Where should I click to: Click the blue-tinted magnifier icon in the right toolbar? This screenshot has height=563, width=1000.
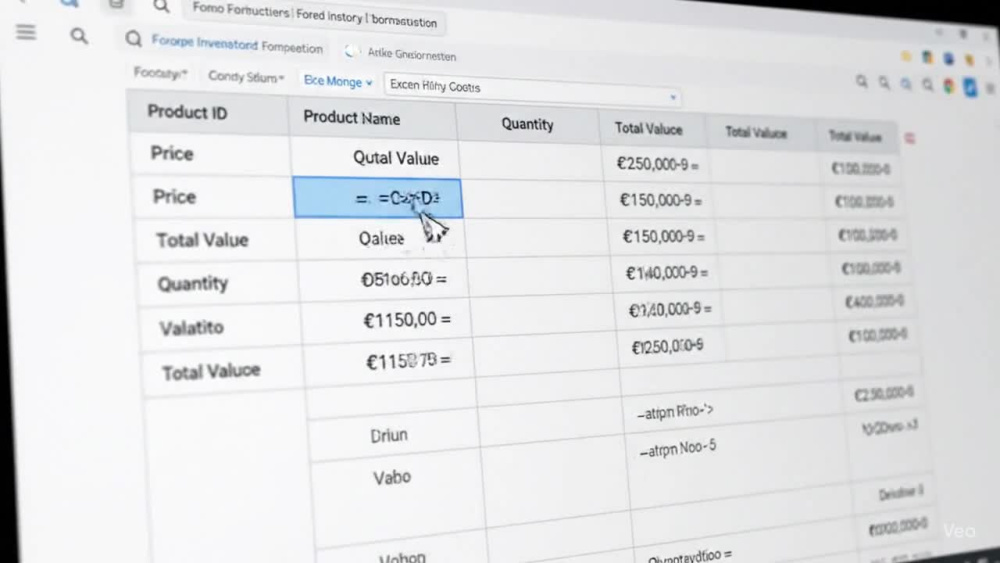tap(906, 84)
